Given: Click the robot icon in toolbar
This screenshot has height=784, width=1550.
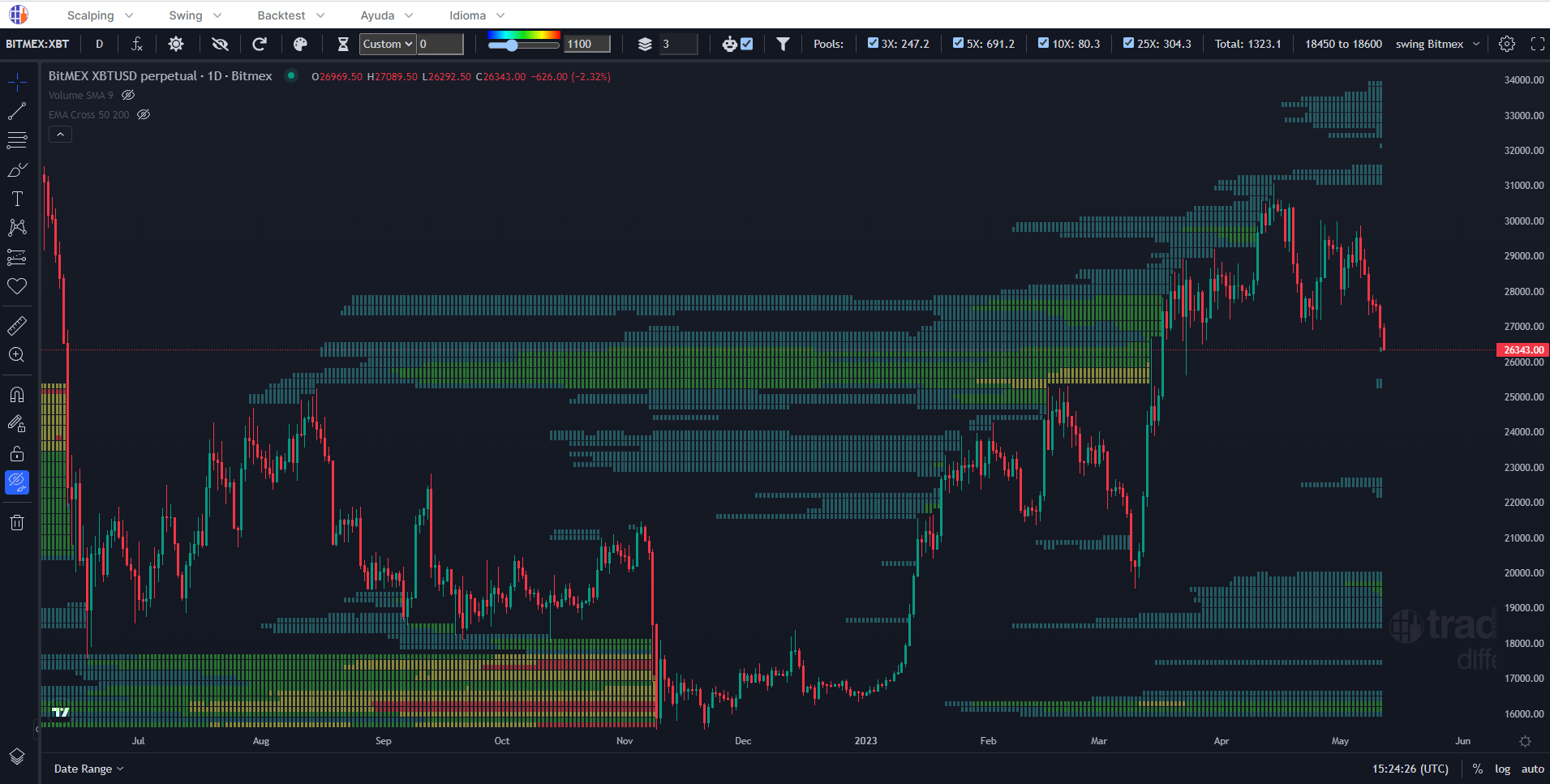Looking at the screenshot, I should coord(729,44).
